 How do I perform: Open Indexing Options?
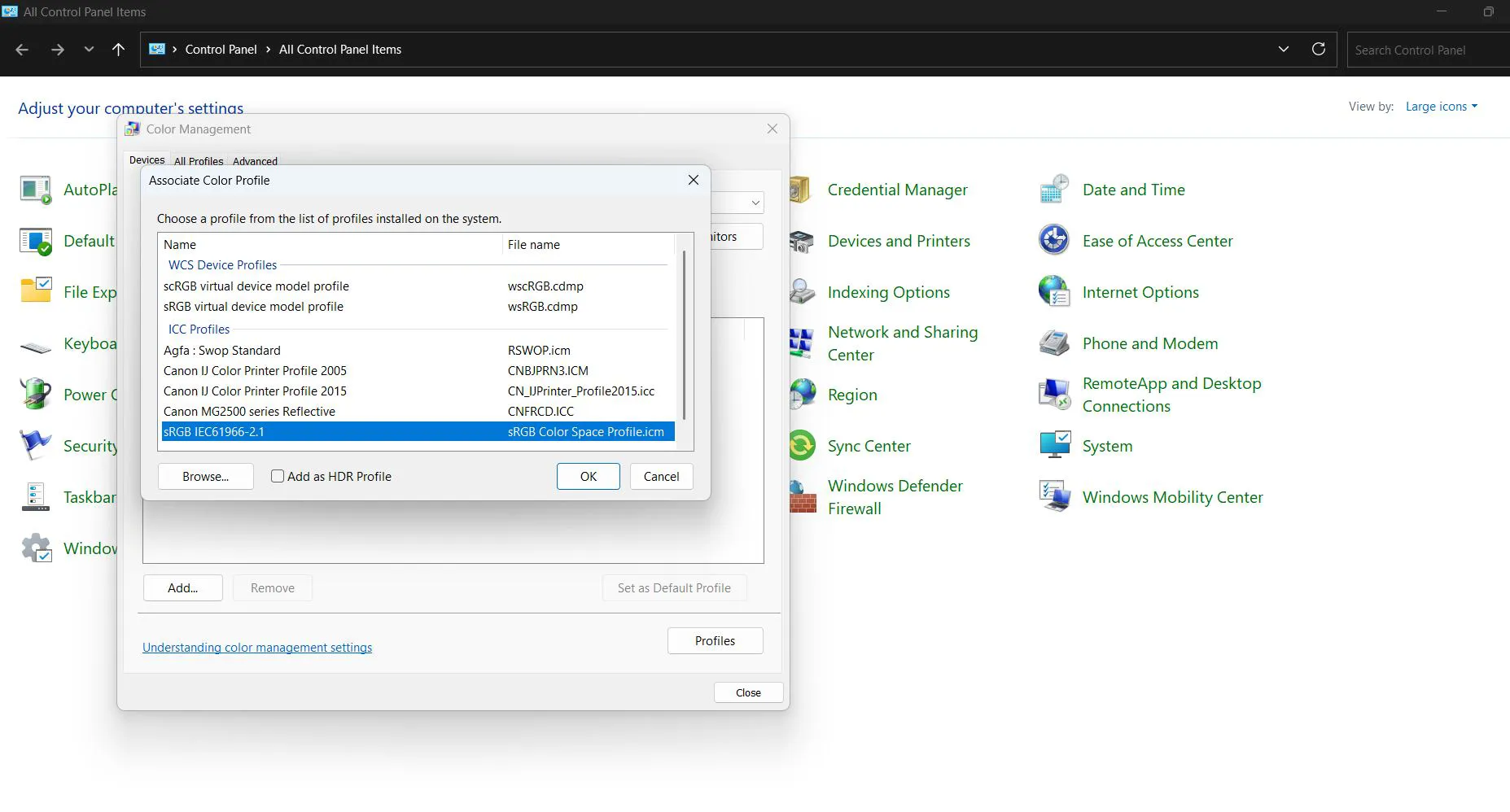click(887, 292)
